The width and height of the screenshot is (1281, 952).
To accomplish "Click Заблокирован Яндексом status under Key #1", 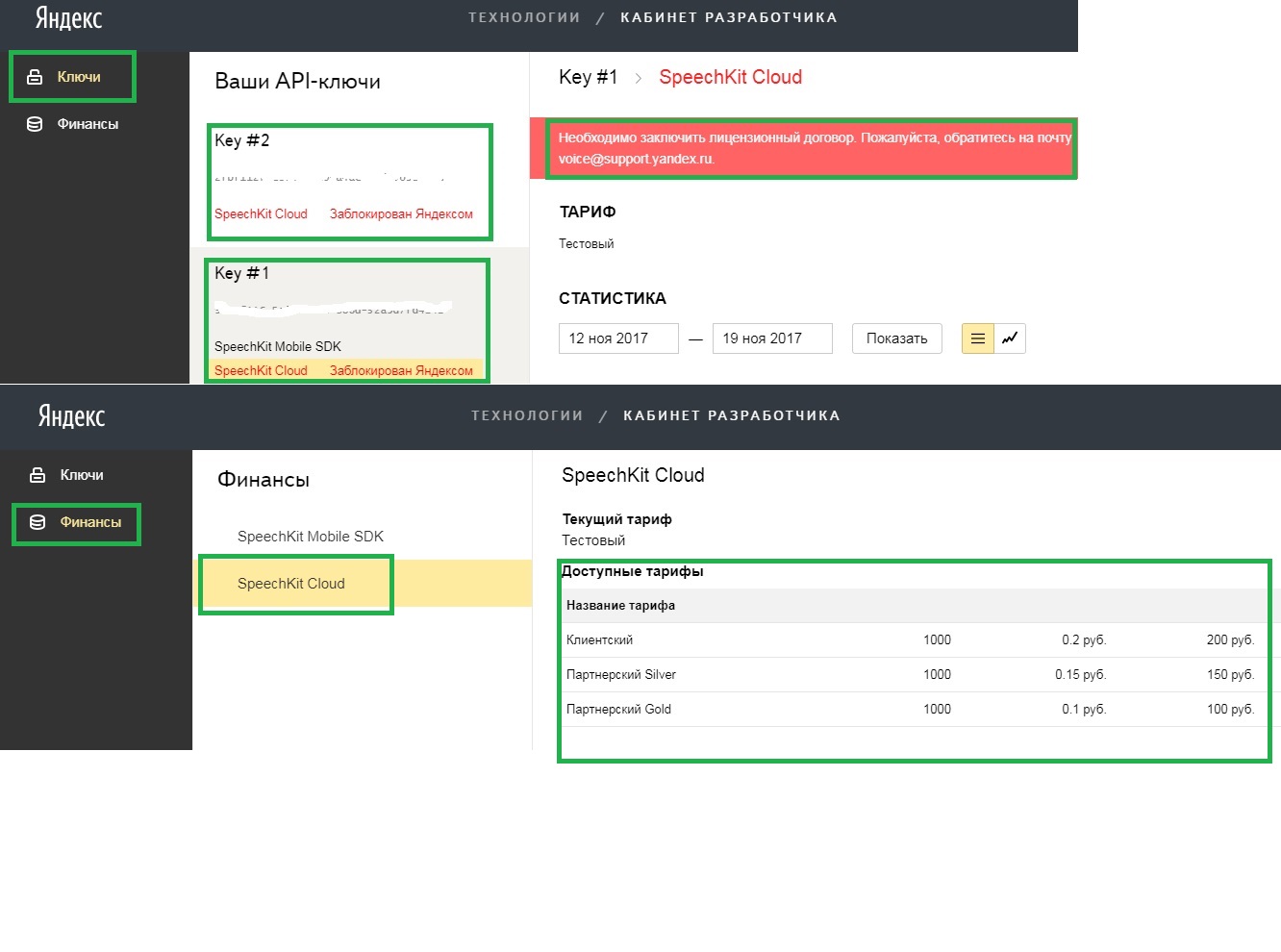I will 401,370.
